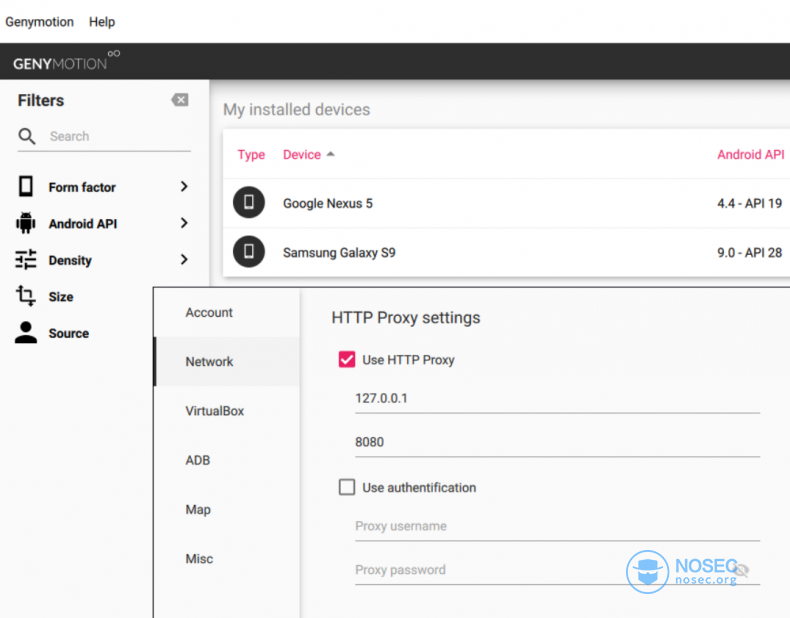Click the Source person icon
The height and width of the screenshot is (618, 790).
click(26, 332)
